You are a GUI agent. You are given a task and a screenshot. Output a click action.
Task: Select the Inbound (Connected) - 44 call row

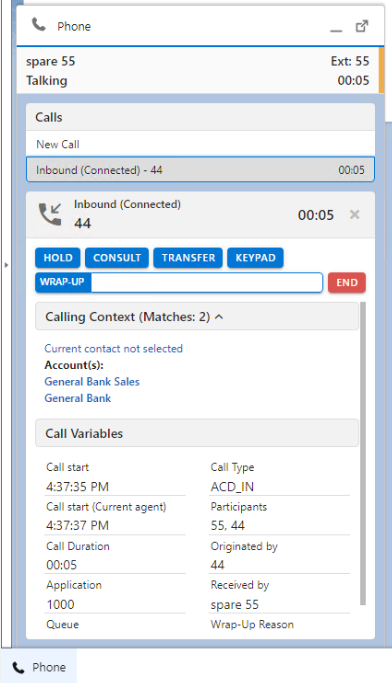[x=200, y=169]
